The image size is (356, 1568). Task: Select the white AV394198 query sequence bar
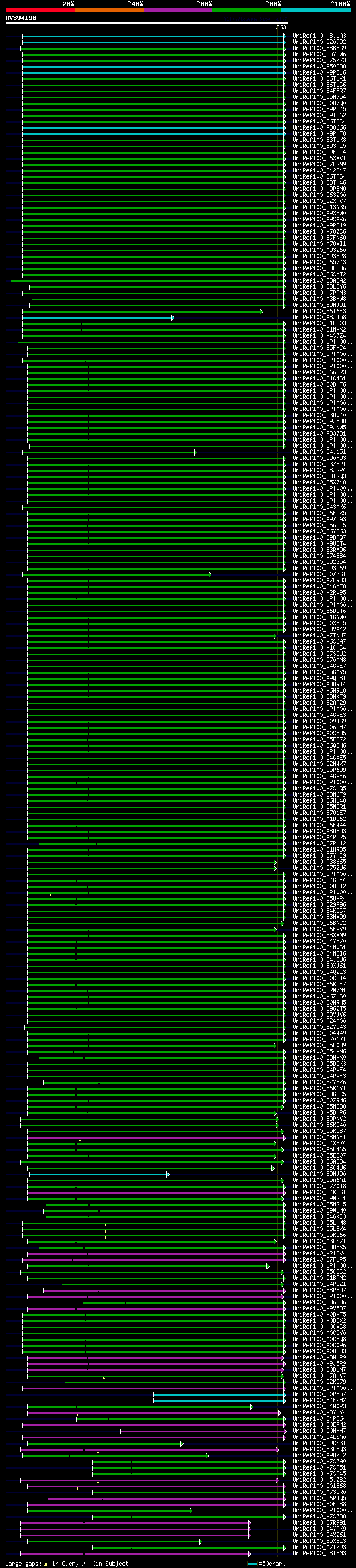[x=147, y=23]
